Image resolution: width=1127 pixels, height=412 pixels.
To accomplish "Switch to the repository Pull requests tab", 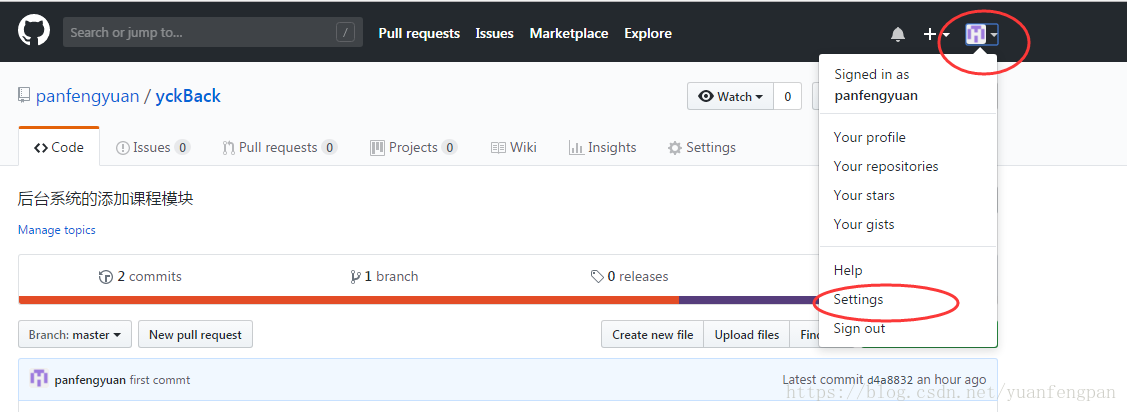I will tap(280, 147).
